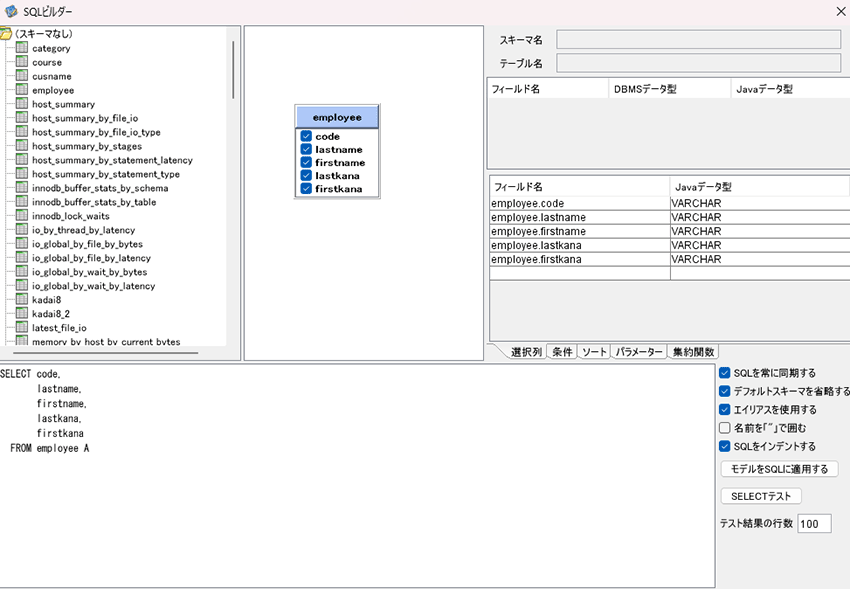Select employee.lastname row in field list
The height and width of the screenshot is (589, 850).
pyautogui.click(x=669, y=217)
